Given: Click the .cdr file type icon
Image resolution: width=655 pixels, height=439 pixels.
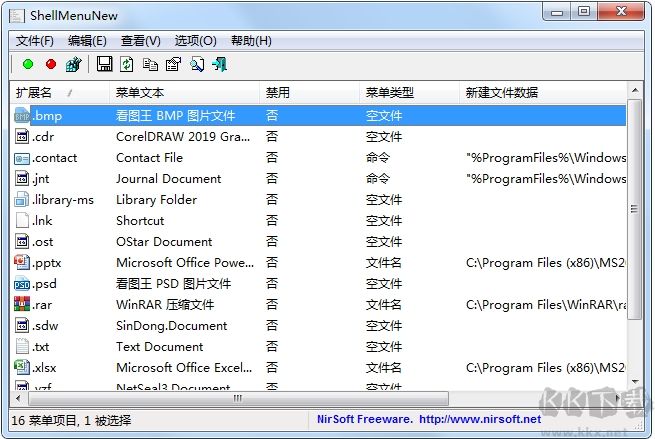Looking at the screenshot, I should [x=22, y=136].
